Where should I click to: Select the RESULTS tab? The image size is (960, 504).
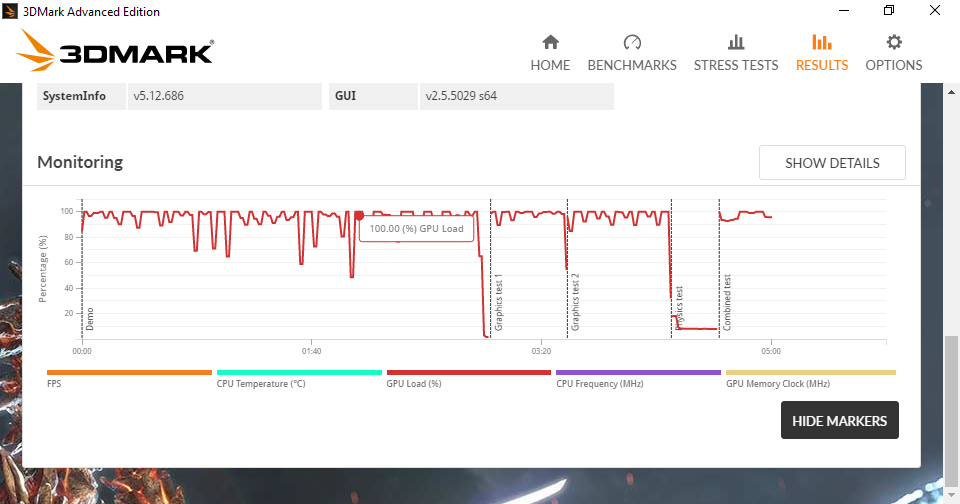[822, 54]
